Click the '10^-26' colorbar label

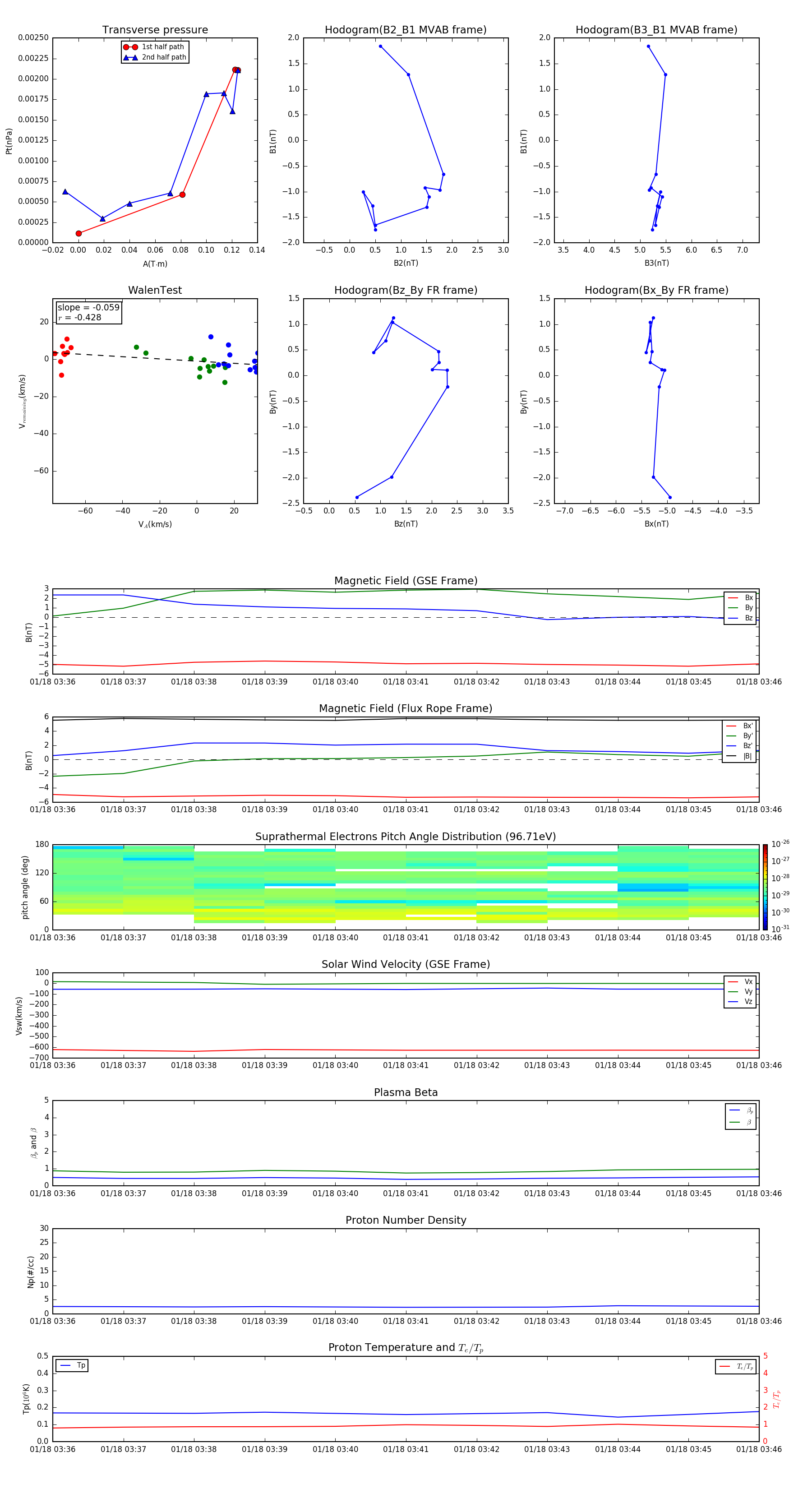point(780,844)
